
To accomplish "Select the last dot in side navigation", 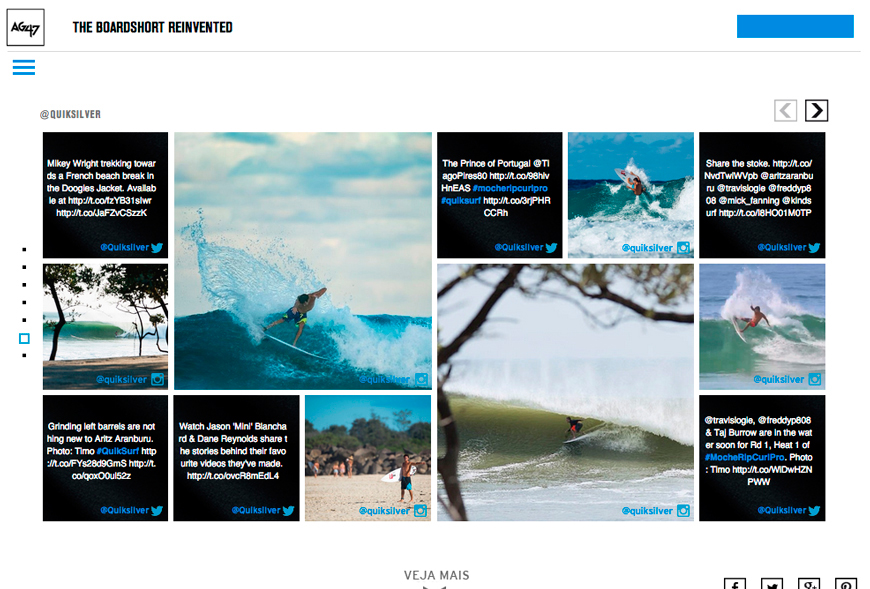I will [x=24, y=356].
